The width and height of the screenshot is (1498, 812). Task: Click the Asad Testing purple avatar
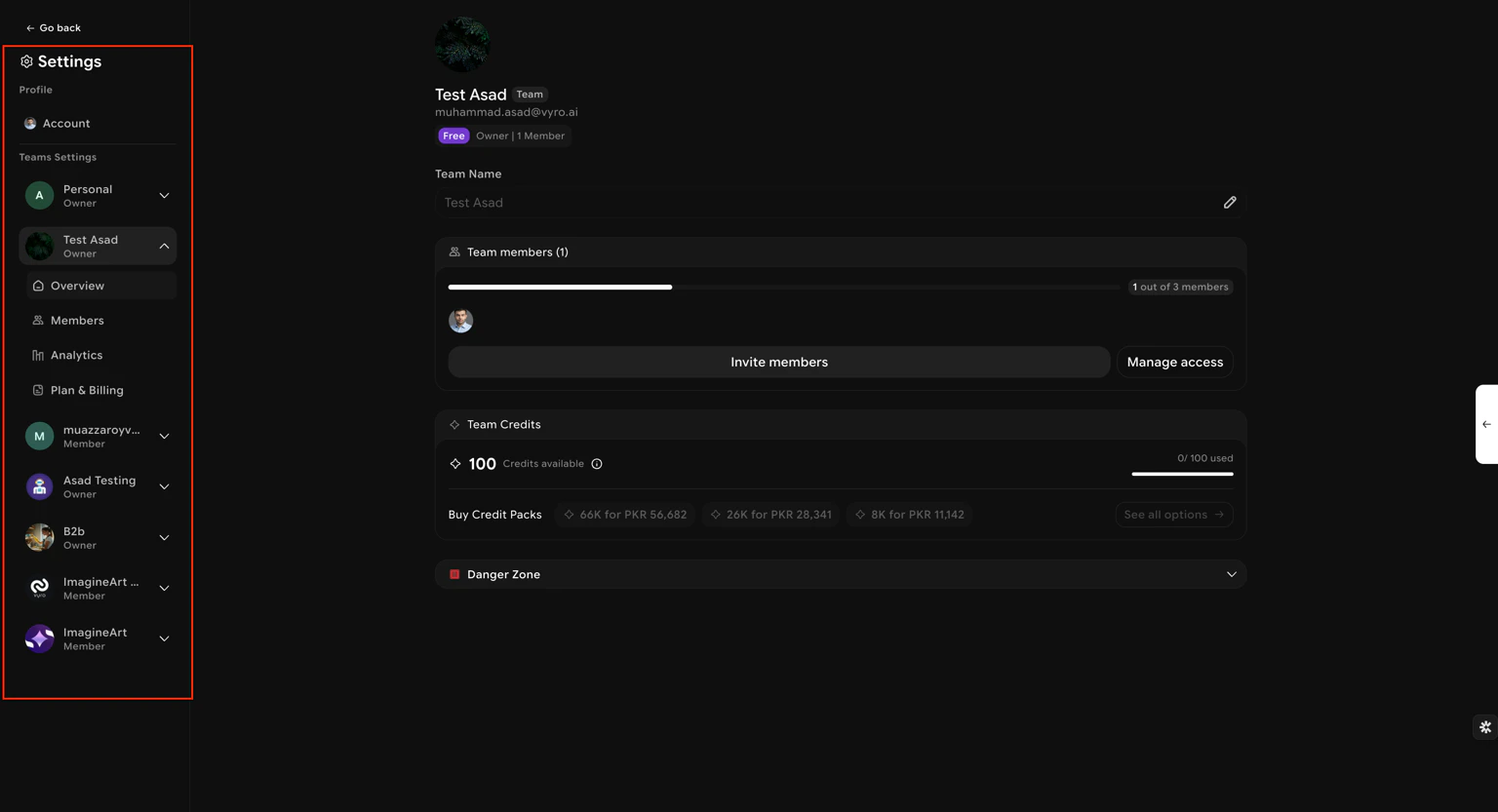pos(39,487)
